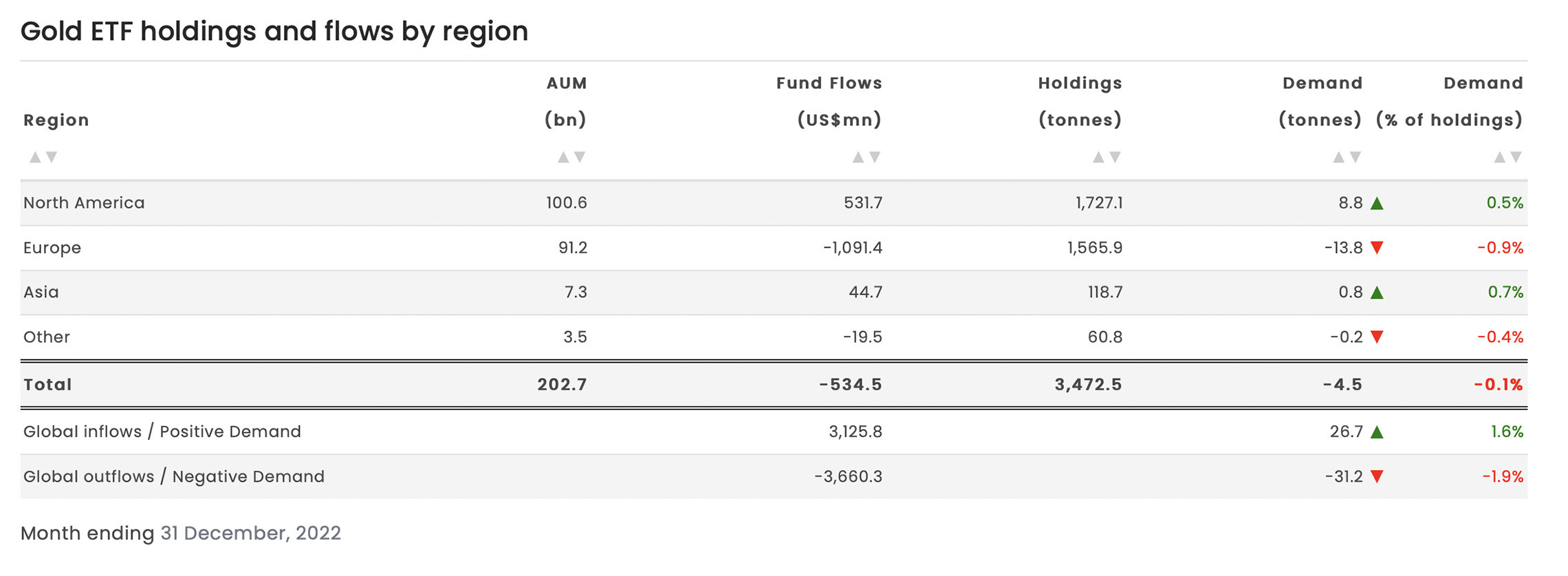Sort Demand % of holdings descending
1568x576 pixels.
click(x=1516, y=158)
